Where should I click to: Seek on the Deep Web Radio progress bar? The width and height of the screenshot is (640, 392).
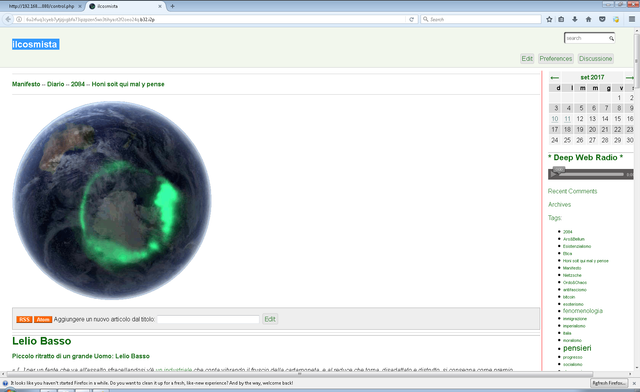[592, 174]
